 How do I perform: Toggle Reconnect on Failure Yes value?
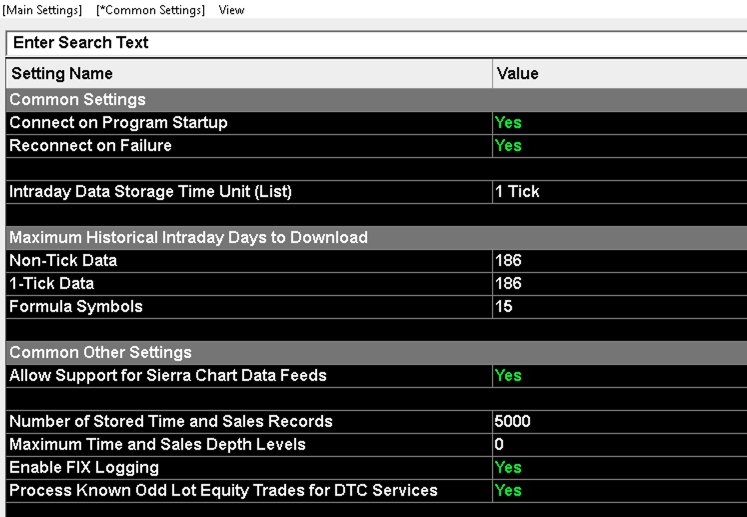[619, 146]
